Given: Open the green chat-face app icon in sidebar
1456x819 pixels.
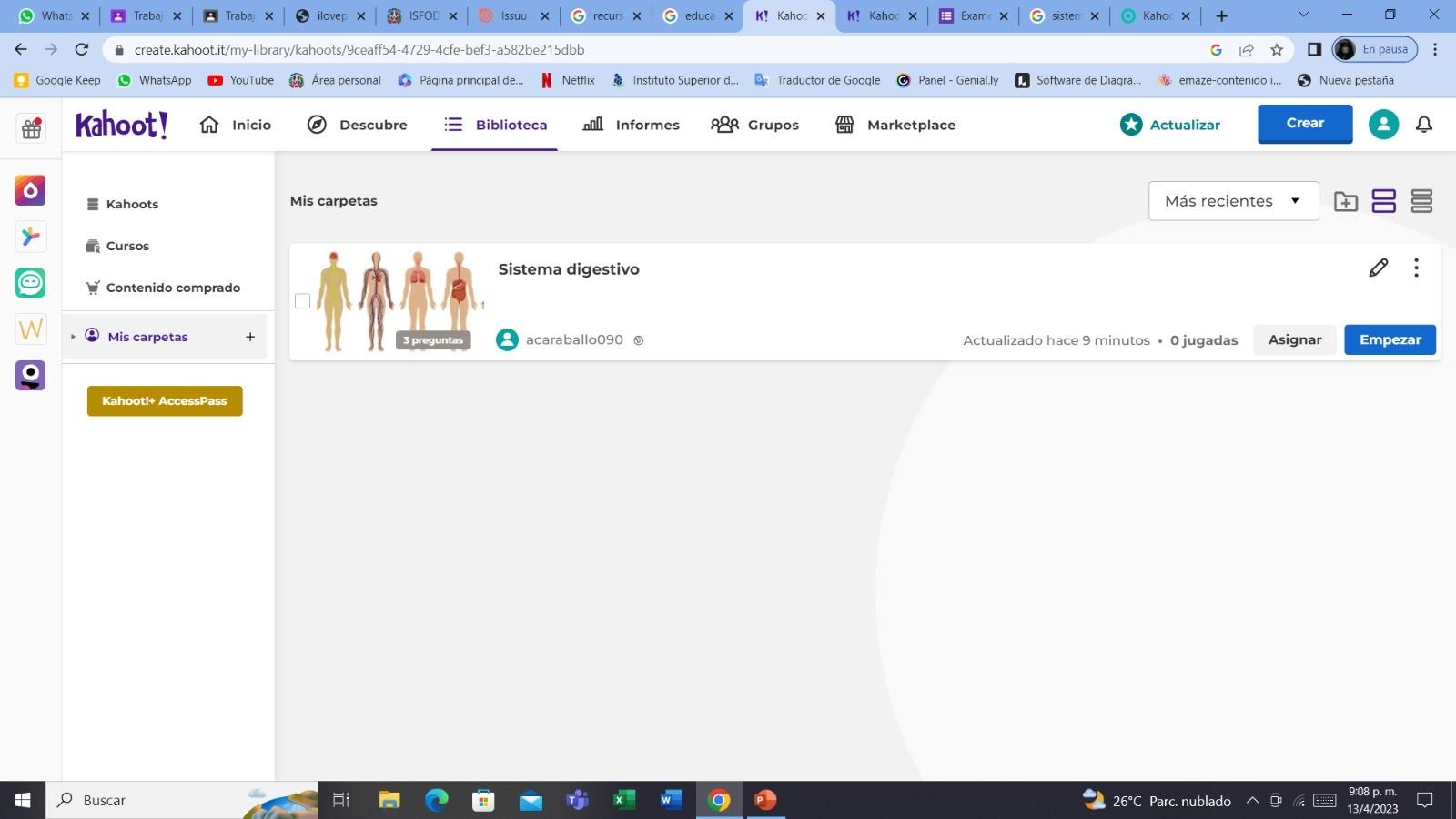Looking at the screenshot, I should 30,283.
